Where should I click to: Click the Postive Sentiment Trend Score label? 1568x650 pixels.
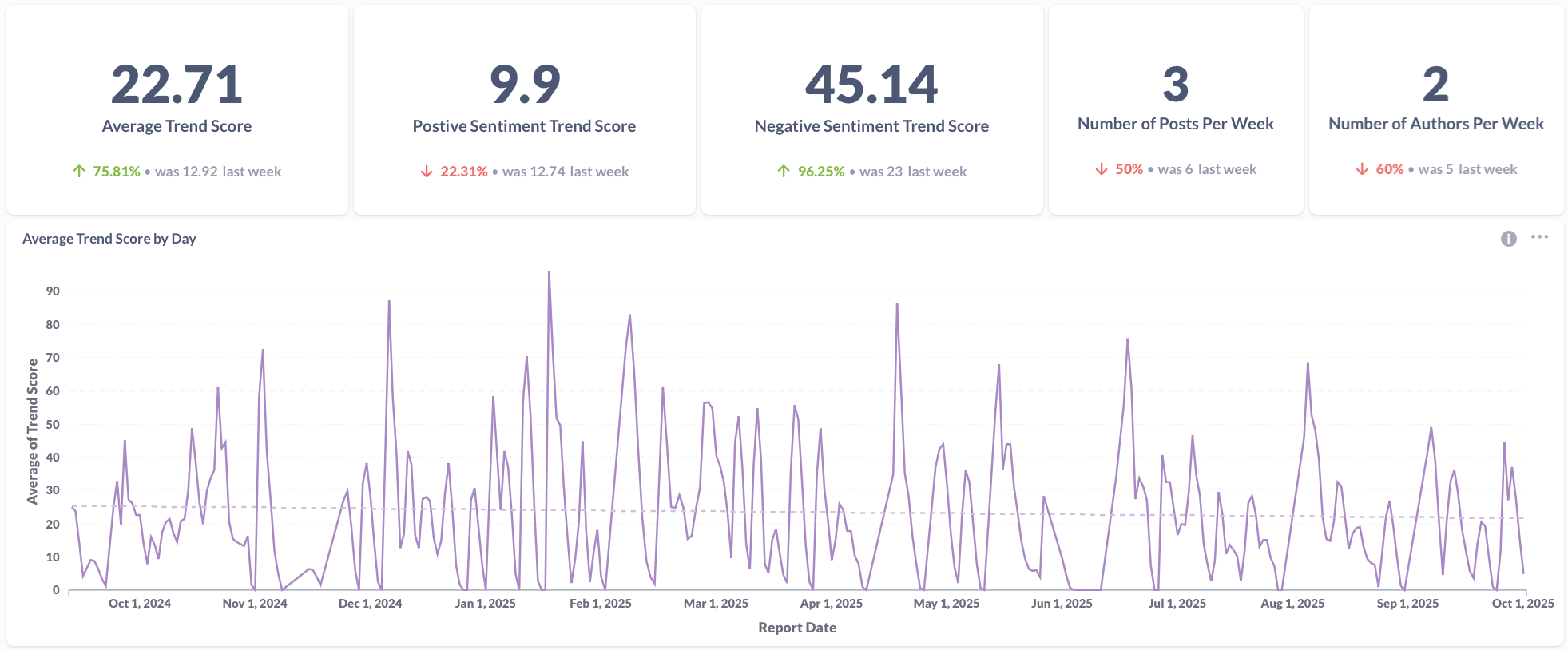pyautogui.click(x=524, y=126)
